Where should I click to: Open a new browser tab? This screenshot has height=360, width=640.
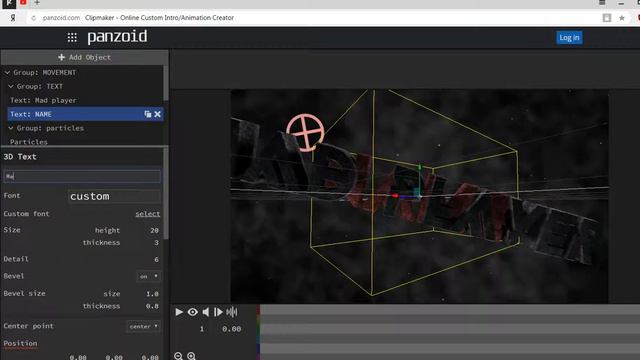click(37, 3)
